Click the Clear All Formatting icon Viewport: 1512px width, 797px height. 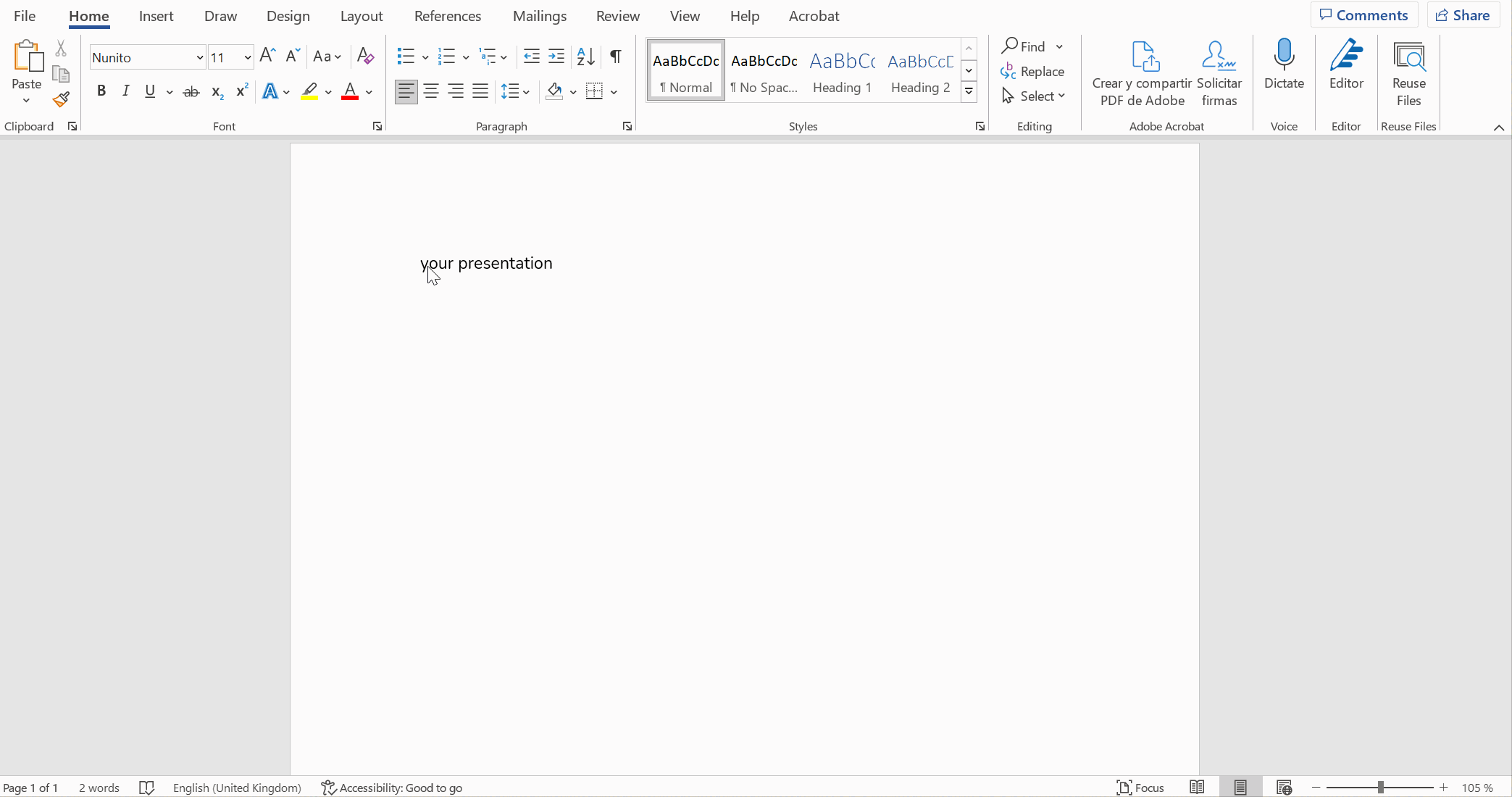click(x=365, y=57)
